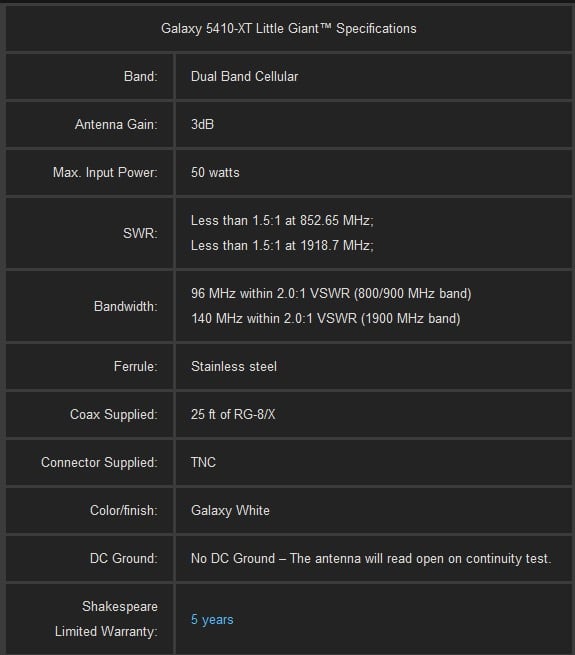This screenshot has width=575, height=655.
Task: Click the 3dB antenna gain value
Action: [202, 124]
